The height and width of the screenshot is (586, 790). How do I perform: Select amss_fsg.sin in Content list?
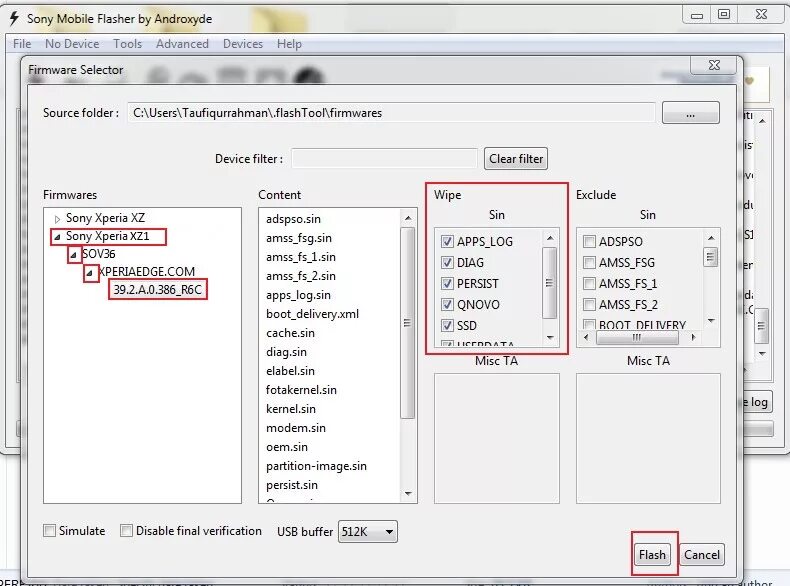(299, 238)
